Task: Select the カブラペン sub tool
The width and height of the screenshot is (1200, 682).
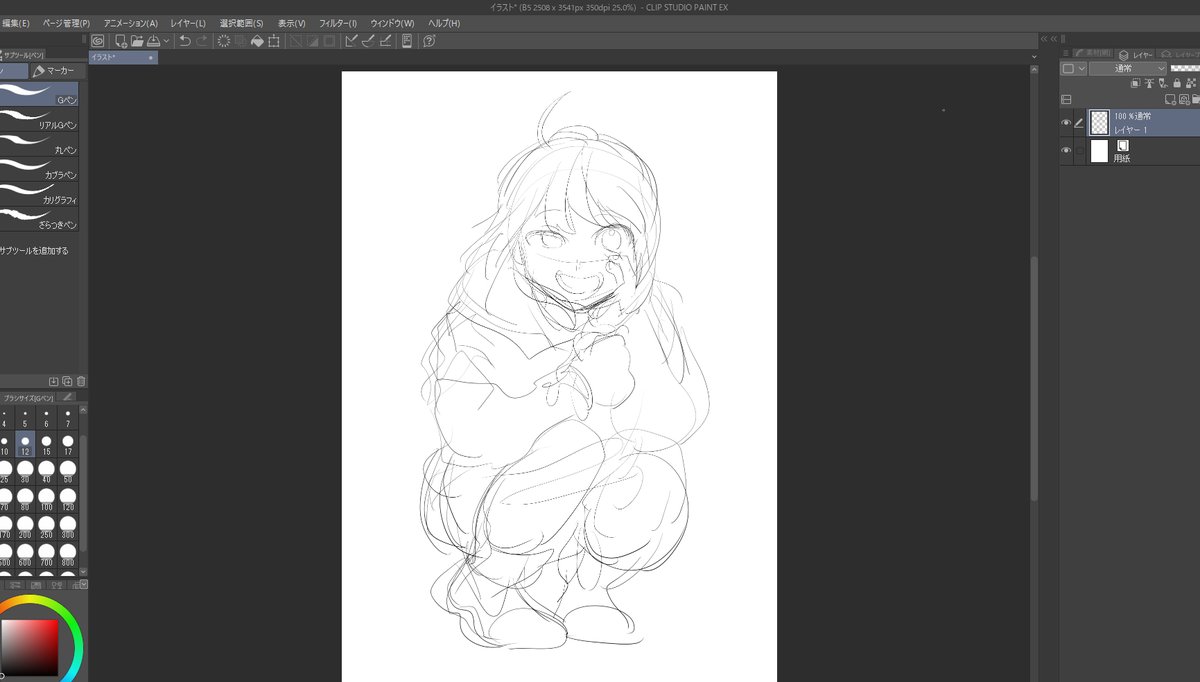Action: click(x=40, y=169)
